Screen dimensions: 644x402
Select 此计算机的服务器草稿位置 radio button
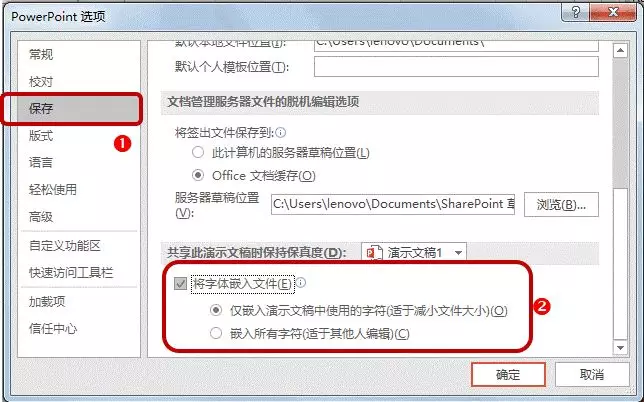(198, 152)
